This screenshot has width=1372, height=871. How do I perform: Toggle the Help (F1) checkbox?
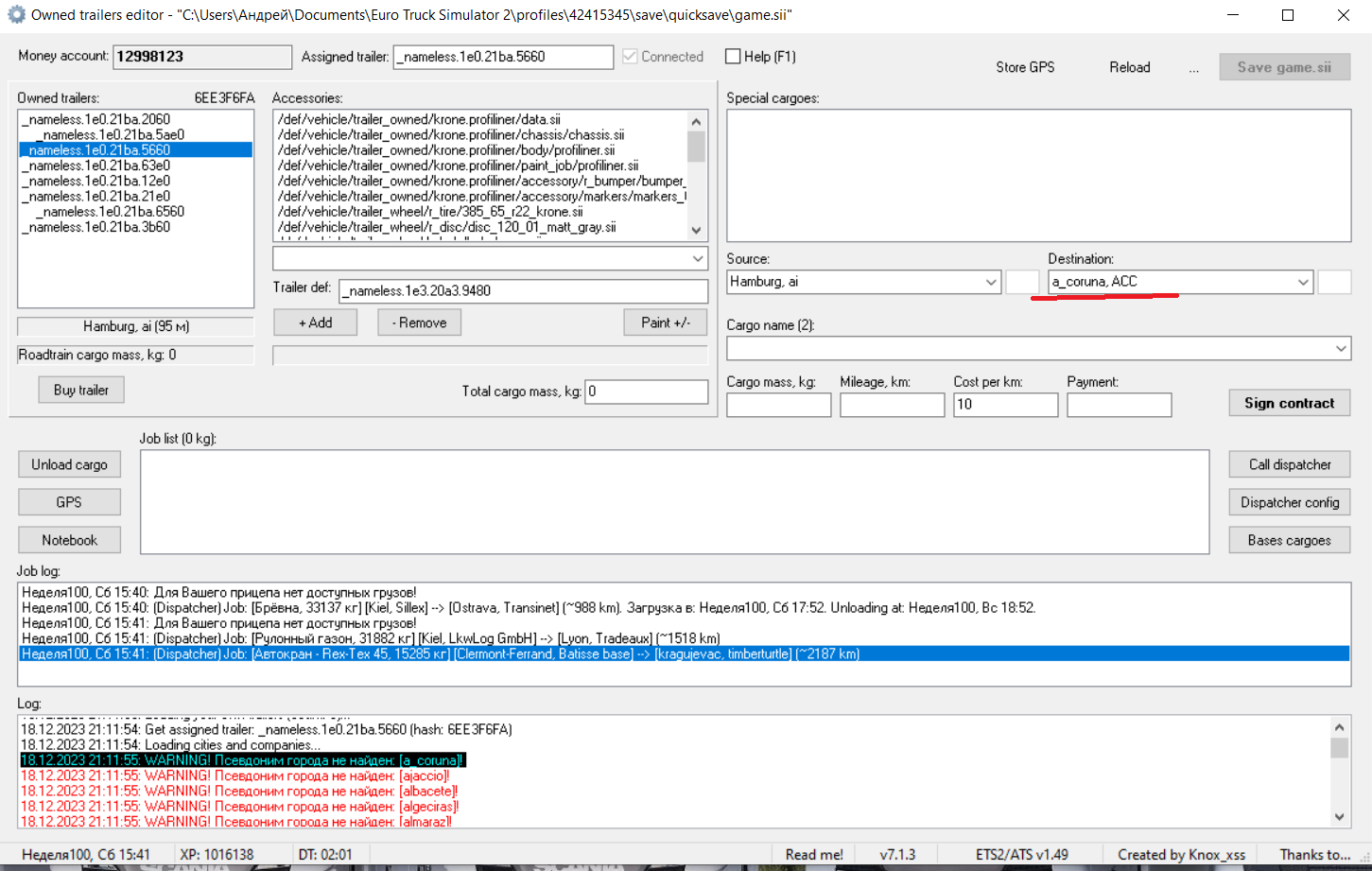(733, 57)
